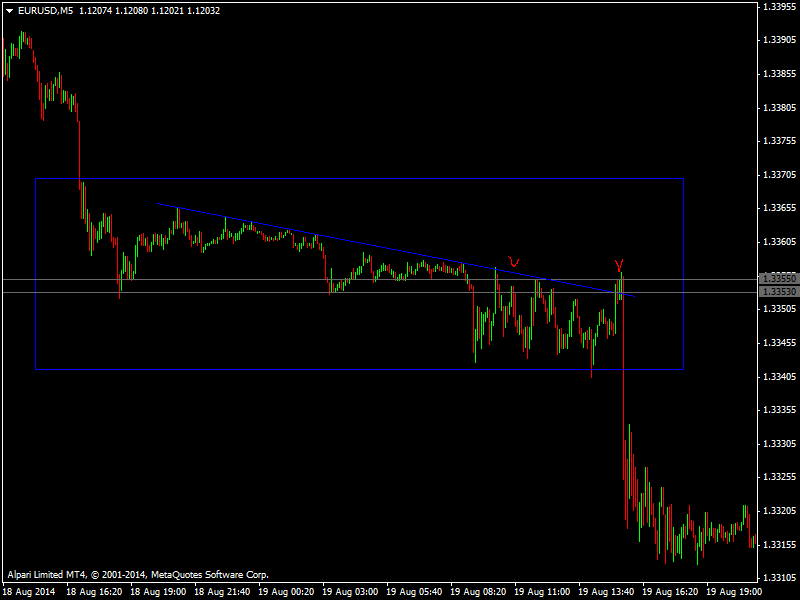Image resolution: width=800 pixels, height=600 pixels.
Task: Select the 1.33530 horizontal line price tag
Action: click(x=779, y=292)
